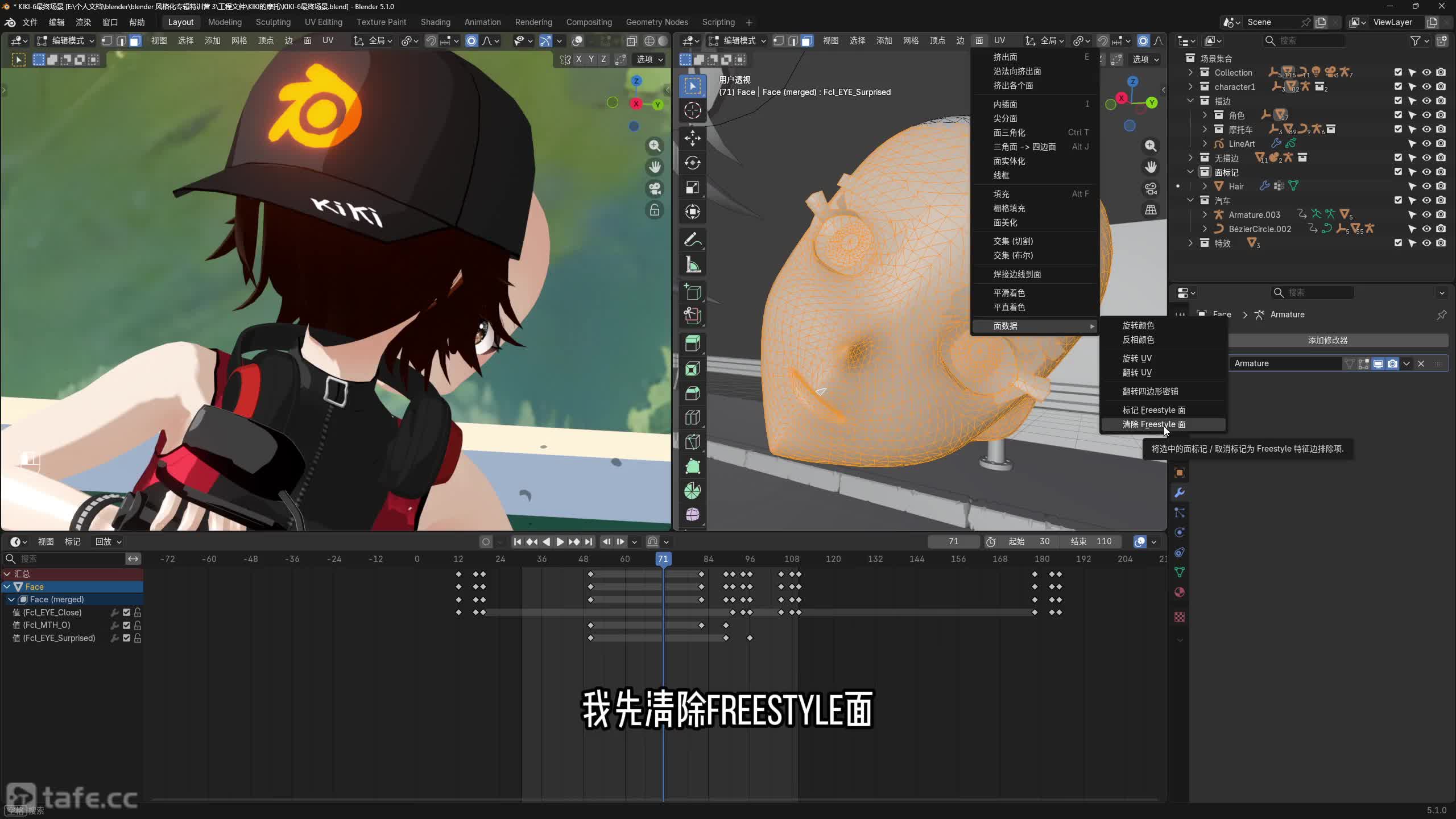Jump to the end frame in timeline

pos(589,542)
